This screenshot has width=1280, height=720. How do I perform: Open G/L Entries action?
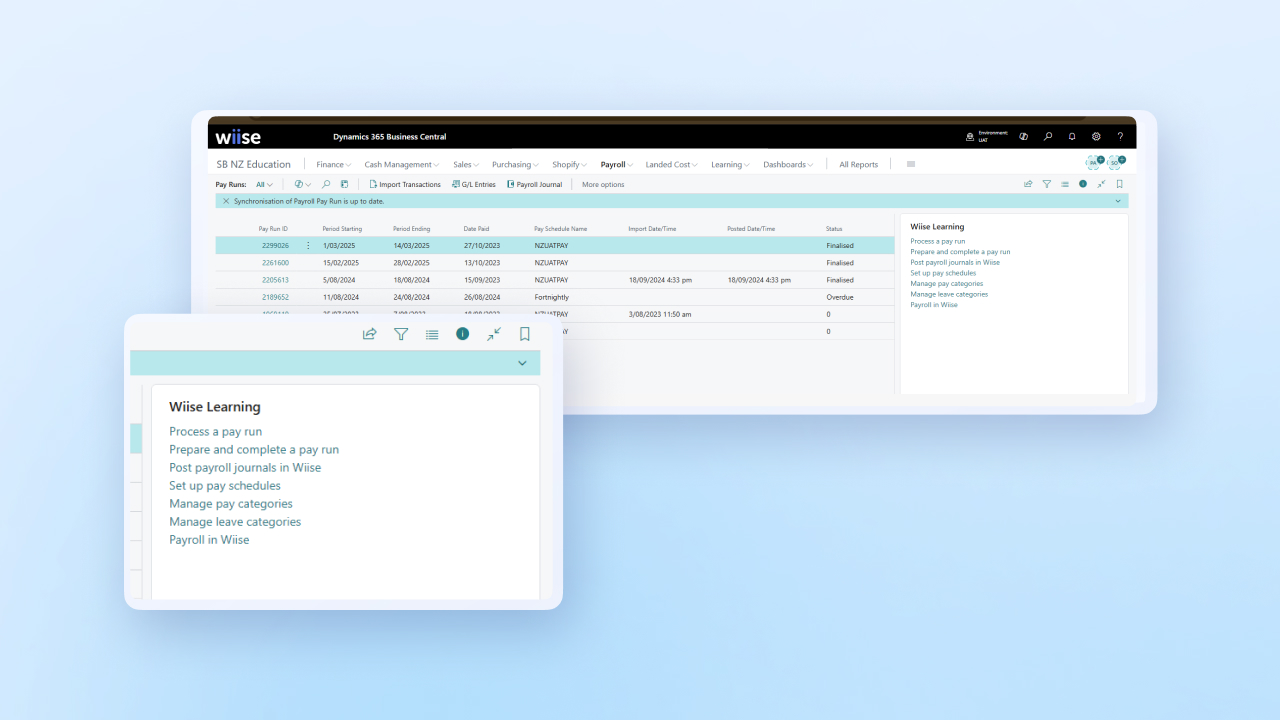[474, 184]
